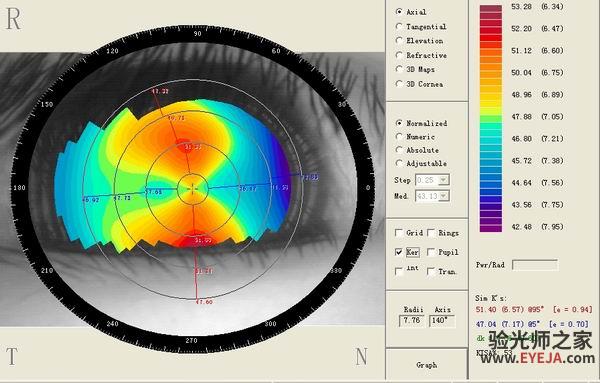Switch to the Numeric scale option

[x=399, y=137]
